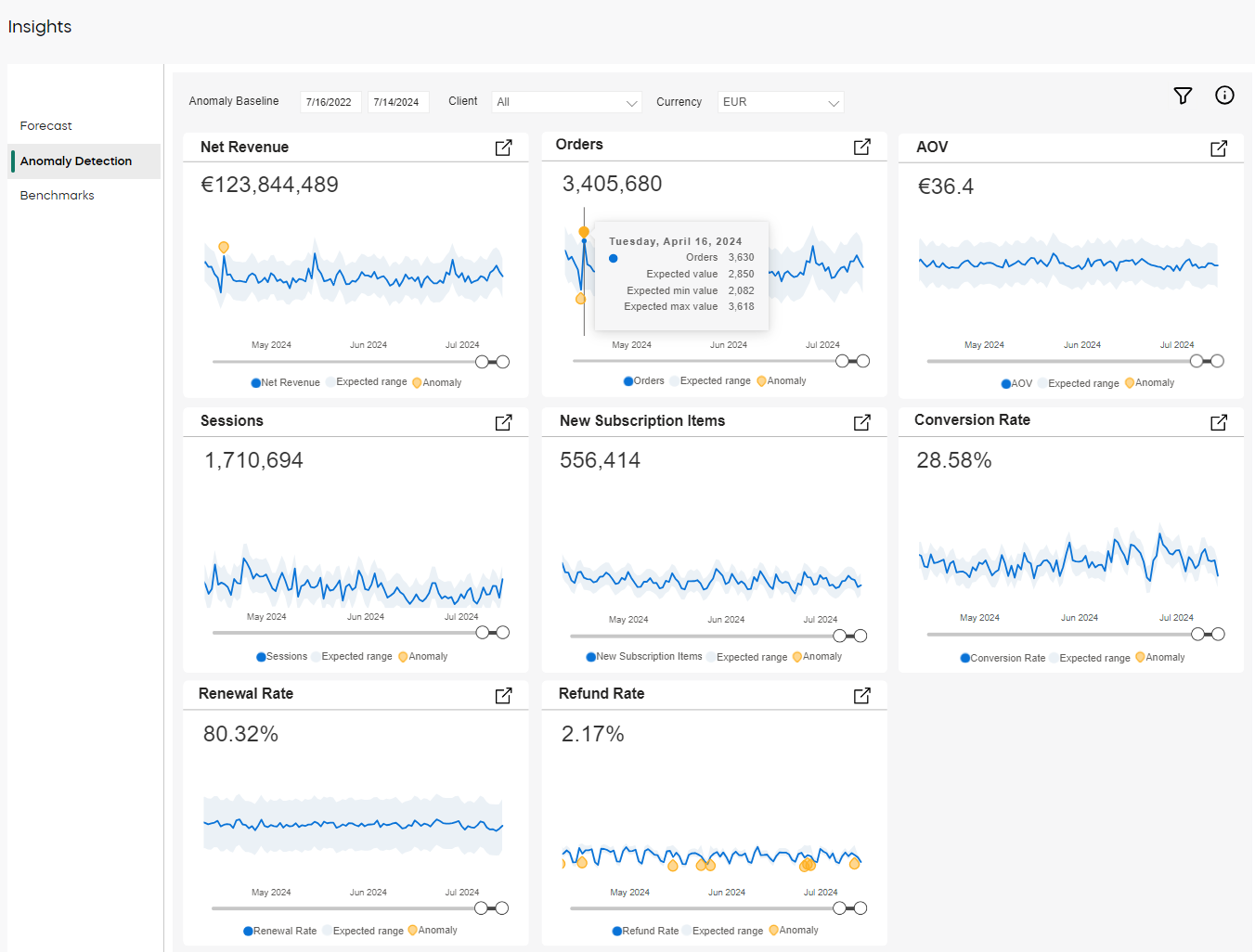The image size is (1255, 952).
Task: Open the filter pane icon
Action: 1183,96
